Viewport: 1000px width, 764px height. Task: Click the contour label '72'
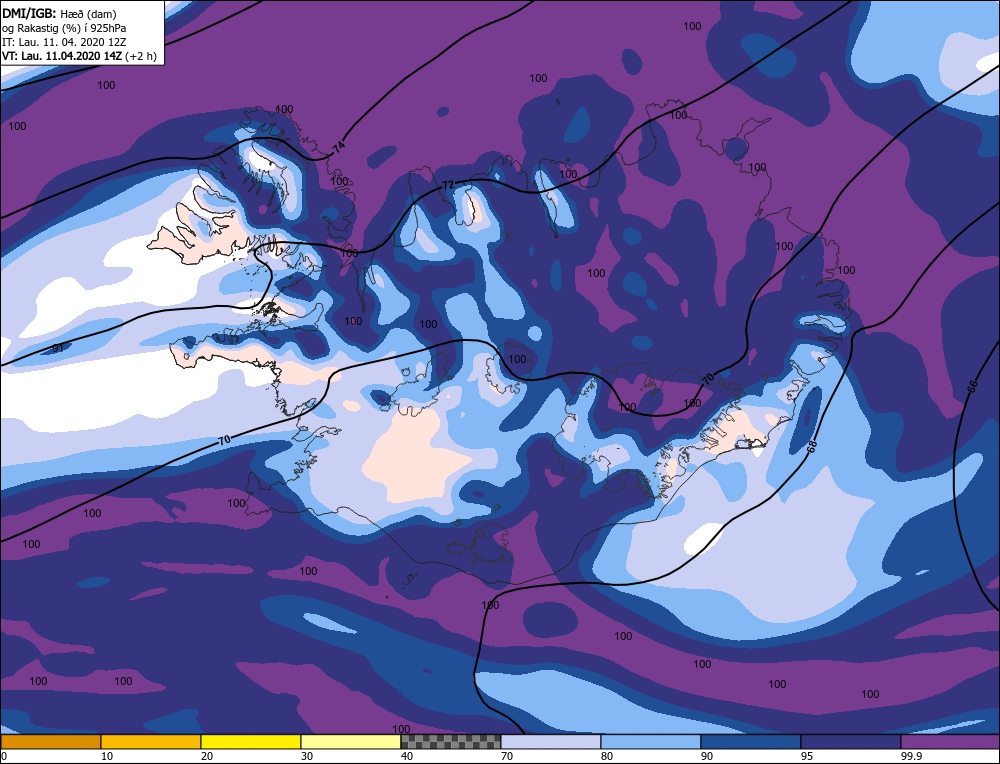[x=448, y=185]
